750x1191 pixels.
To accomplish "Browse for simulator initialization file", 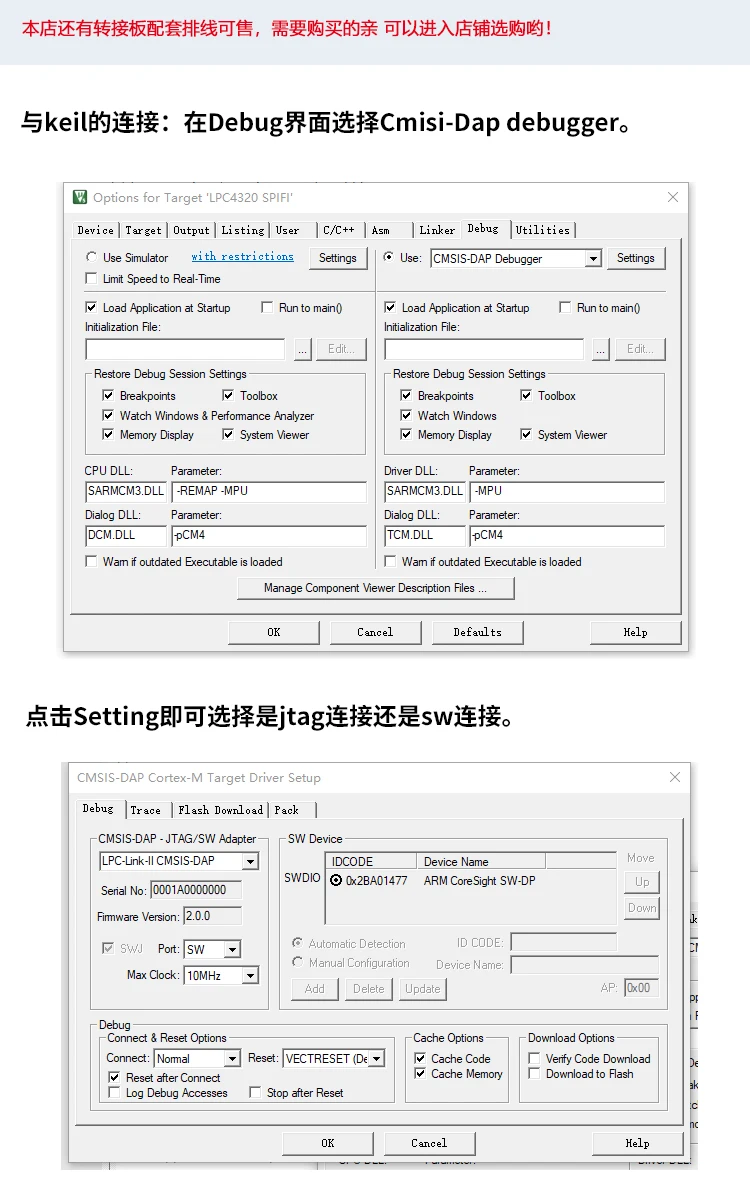I will (x=303, y=349).
